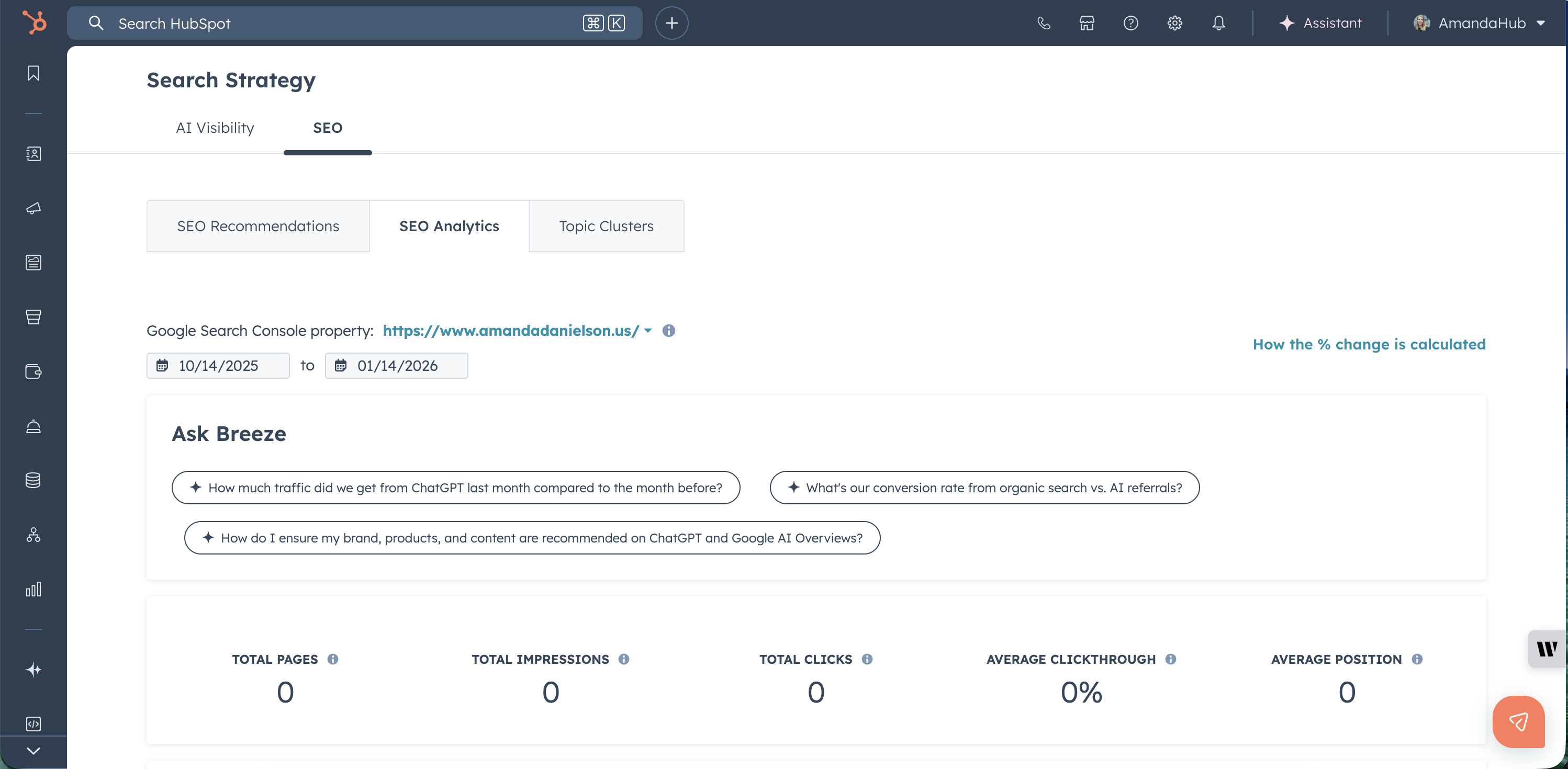Viewport: 1568px width, 769px height.
Task: Expand the sidebar bottom chevron
Action: click(x=33, y=751)
